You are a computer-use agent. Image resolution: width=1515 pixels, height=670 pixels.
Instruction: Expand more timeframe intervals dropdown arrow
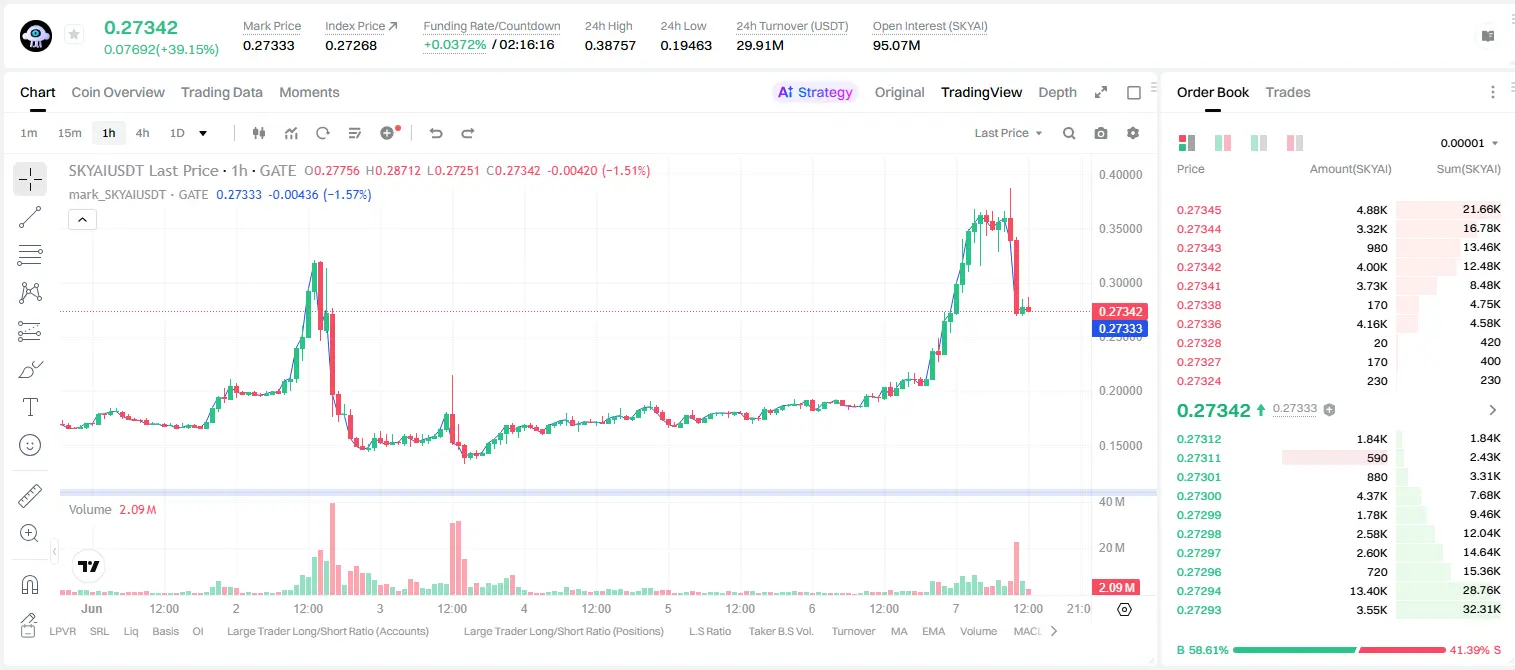coord(203,133)
